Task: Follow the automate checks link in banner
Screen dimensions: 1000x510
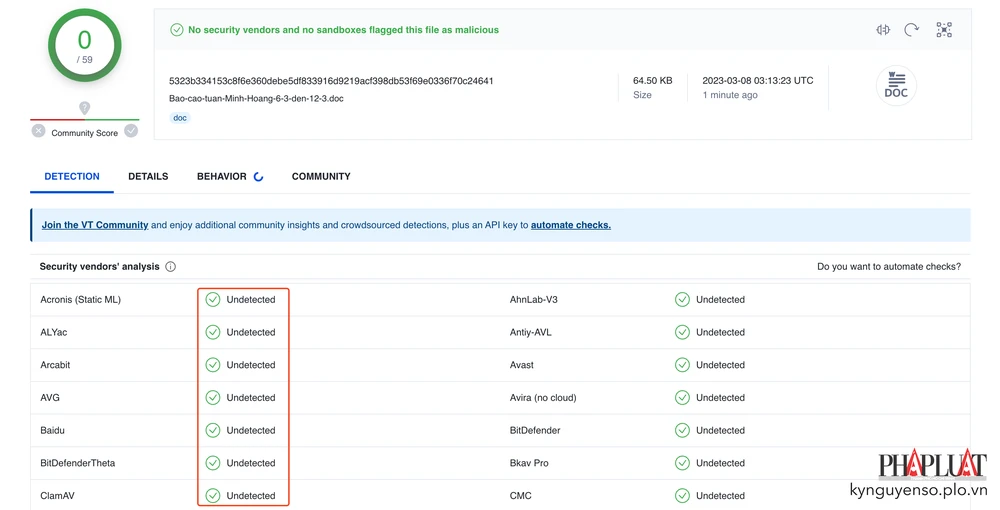Action: coord(570,225)
